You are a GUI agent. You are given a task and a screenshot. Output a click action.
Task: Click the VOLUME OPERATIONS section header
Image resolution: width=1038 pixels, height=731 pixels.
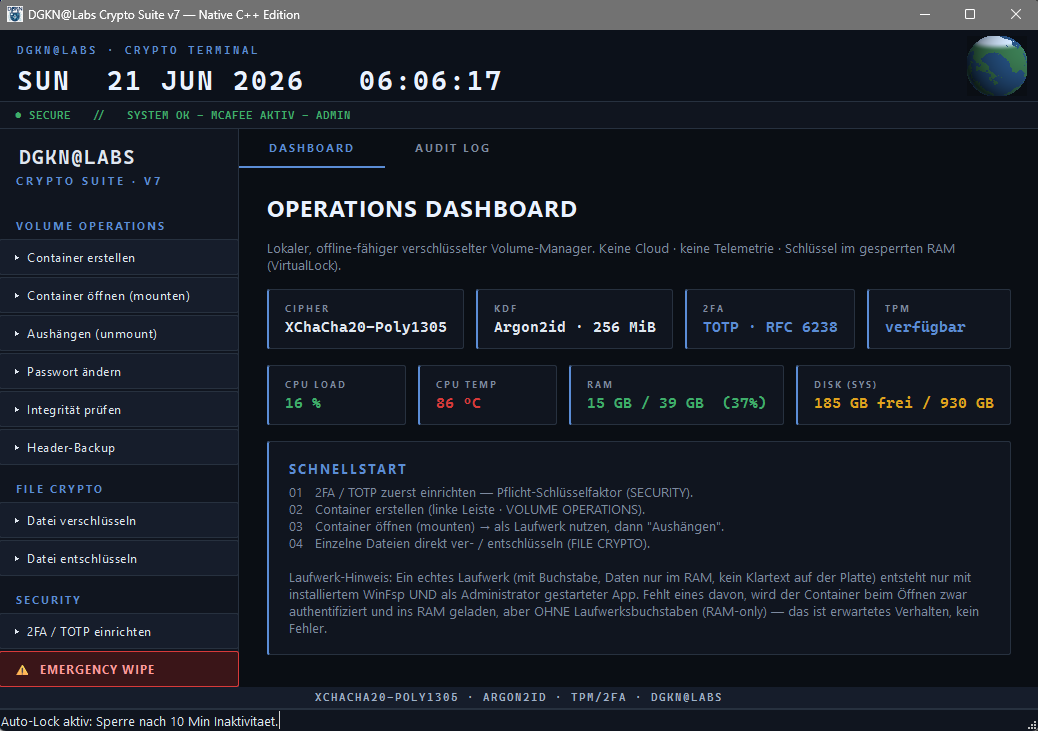pos(91,226)
